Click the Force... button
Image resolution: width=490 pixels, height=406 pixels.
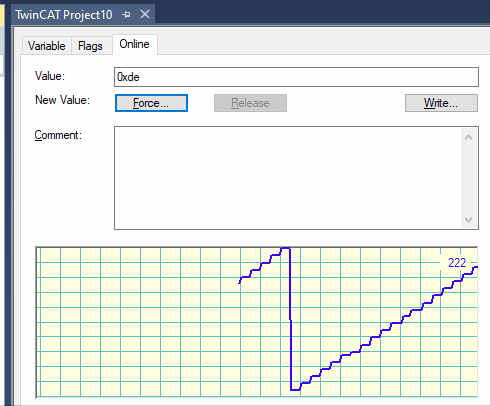pyautogui.click(x=151, y=103)
